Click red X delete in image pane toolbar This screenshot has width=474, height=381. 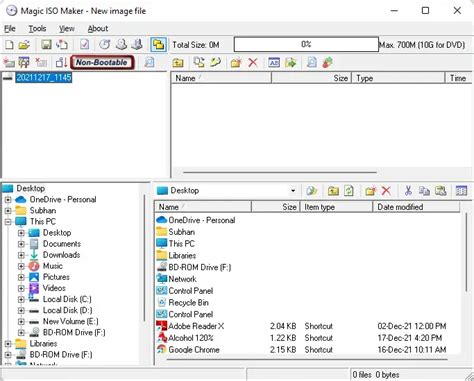pos(253,62)
